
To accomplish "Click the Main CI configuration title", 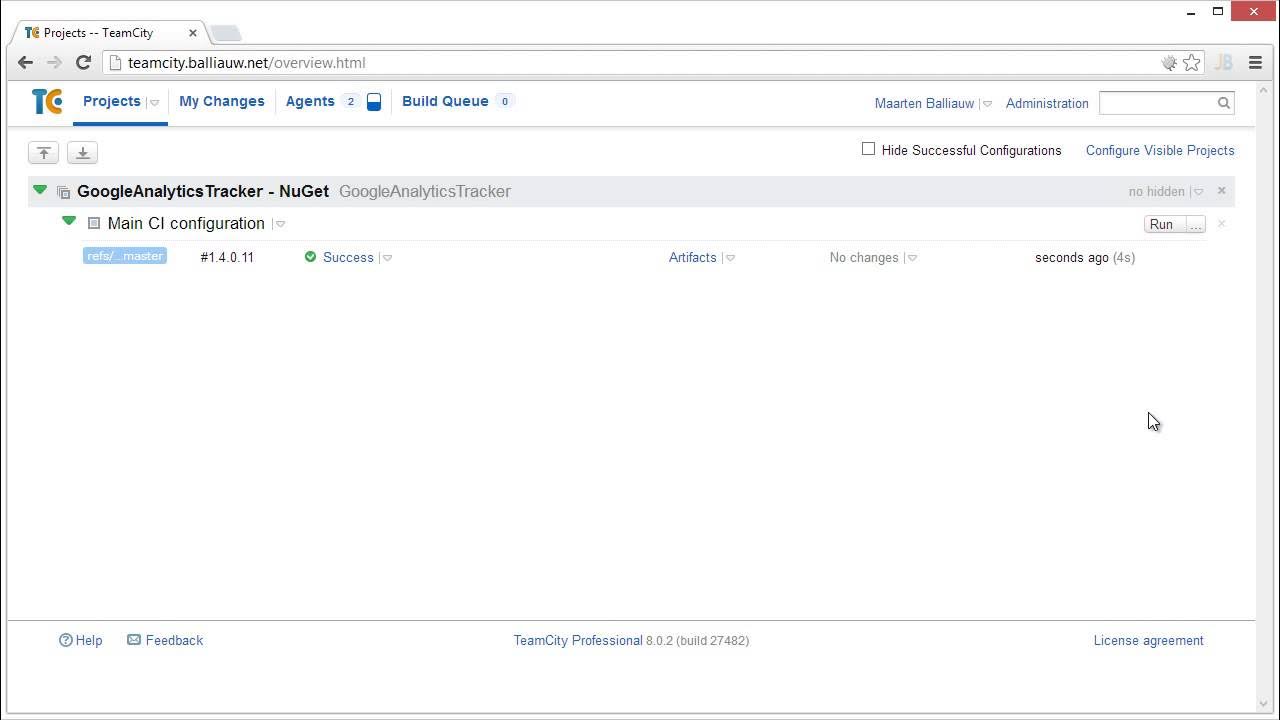I will (x=186, y=223).
